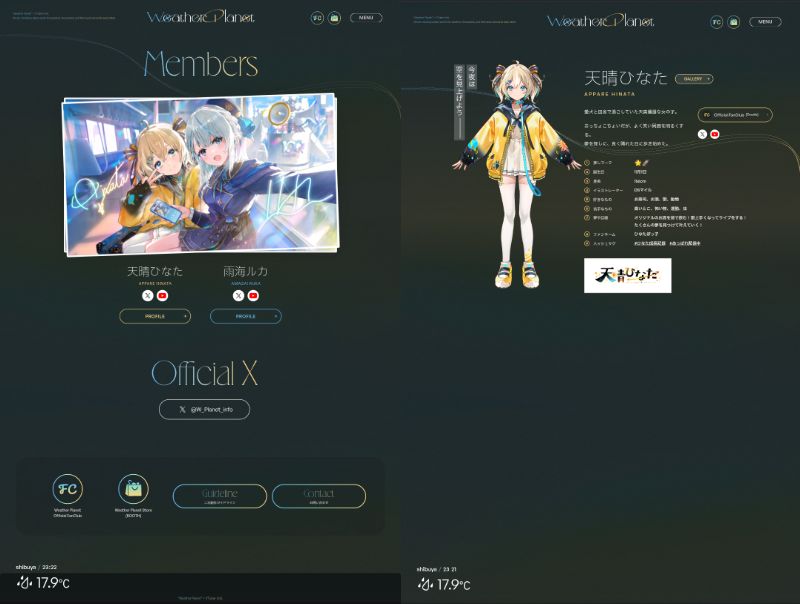This screenshot has width=800, height=604.
Task: Open the YouTube icon on the profile page
Action: point(715,134)
